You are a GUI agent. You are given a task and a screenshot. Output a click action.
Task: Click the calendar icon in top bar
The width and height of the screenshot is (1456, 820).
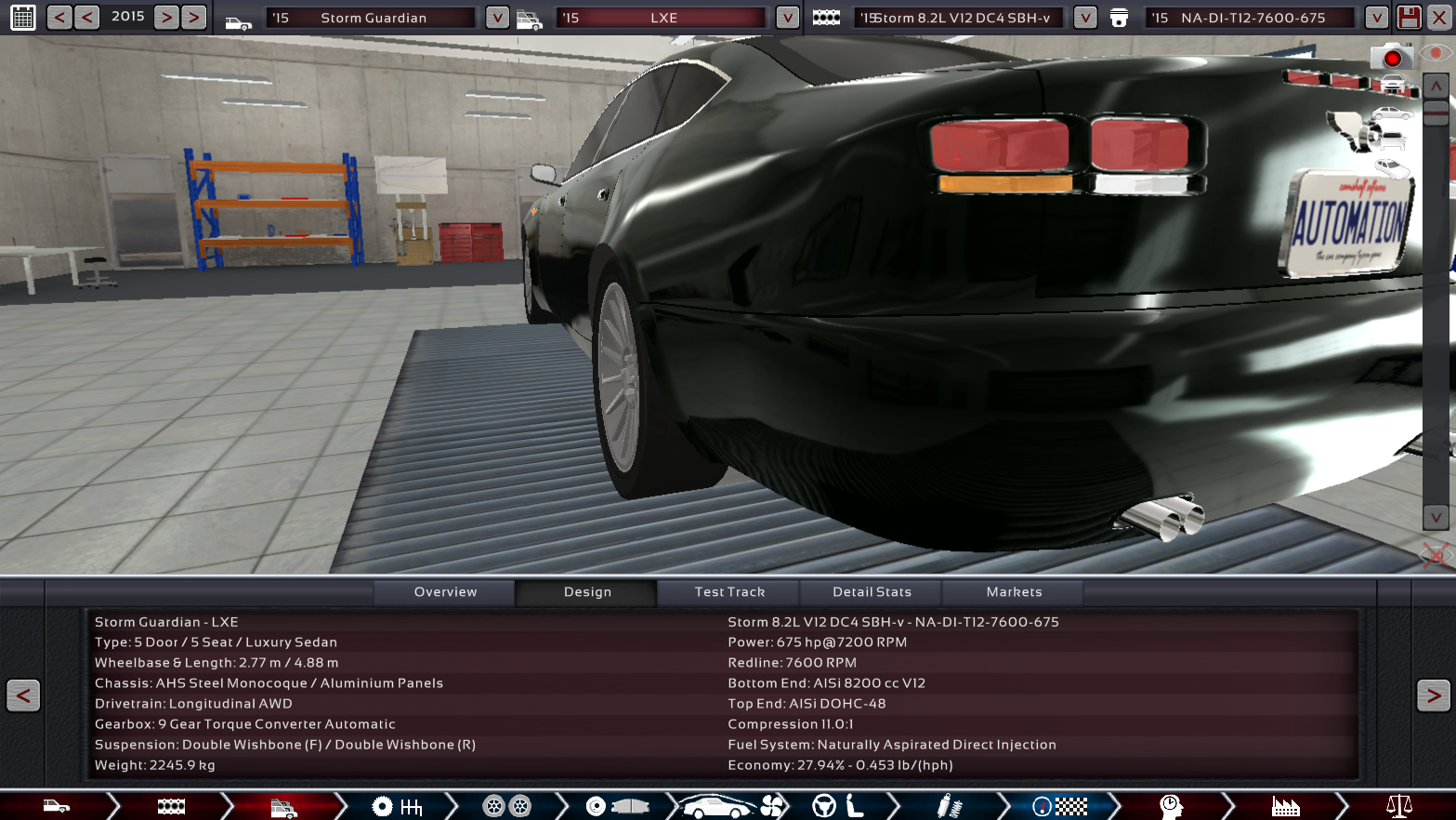click(23, 17)
